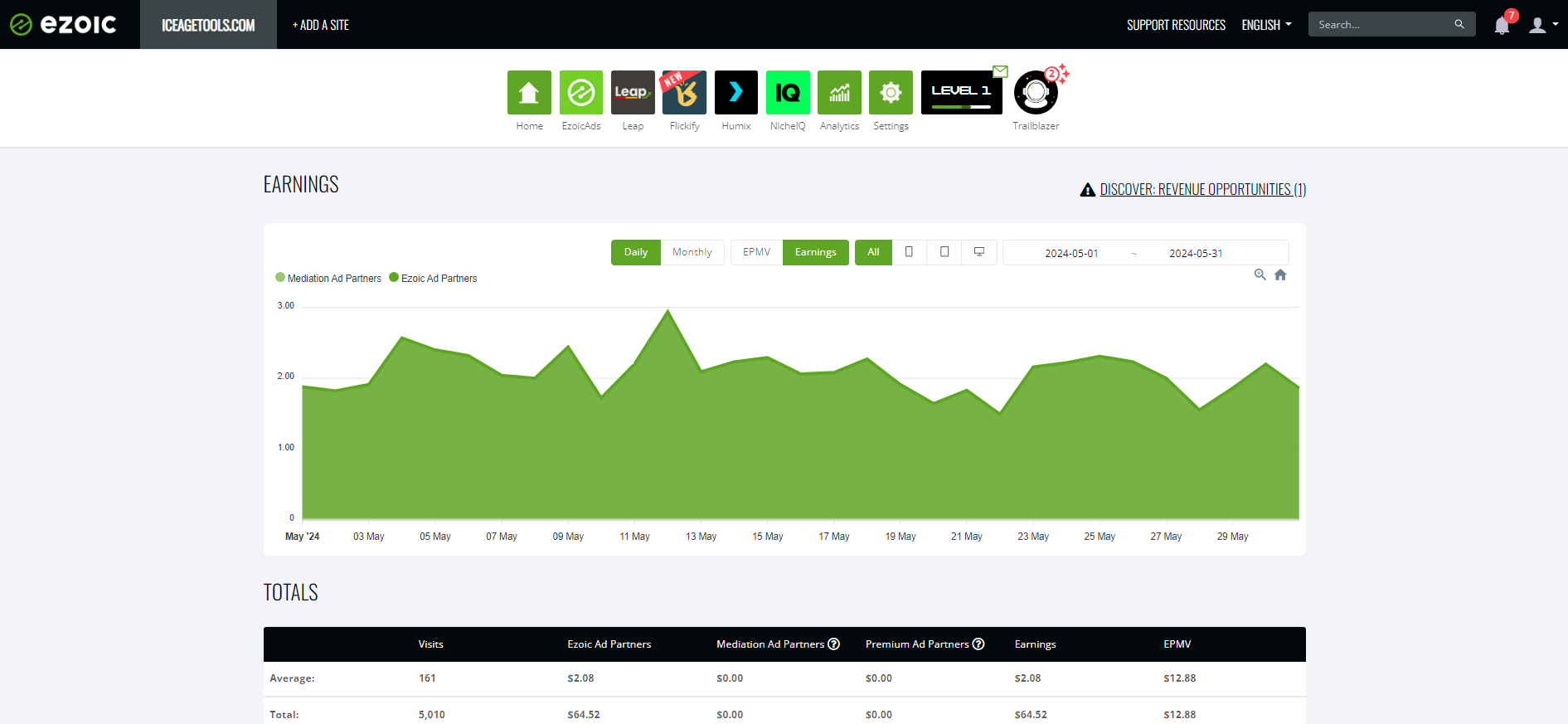Open the EzoicAds icon
The height and width of the screenshot is (724, 1568).
coord(581,92)
